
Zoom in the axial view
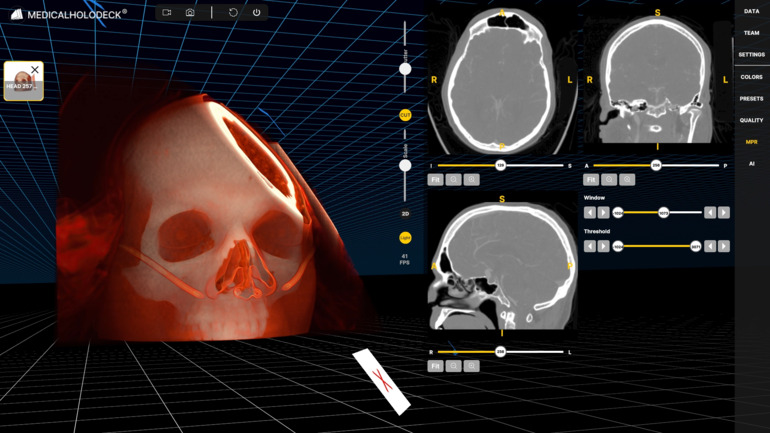[471, 180]
